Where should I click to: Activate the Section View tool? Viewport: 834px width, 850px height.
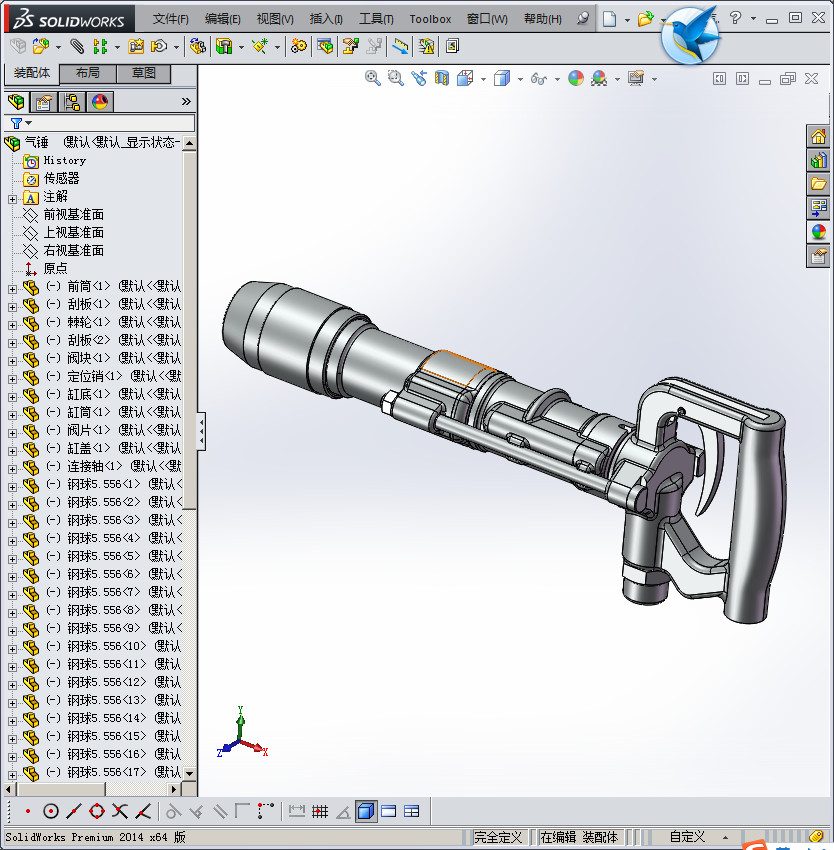point(440,78)
